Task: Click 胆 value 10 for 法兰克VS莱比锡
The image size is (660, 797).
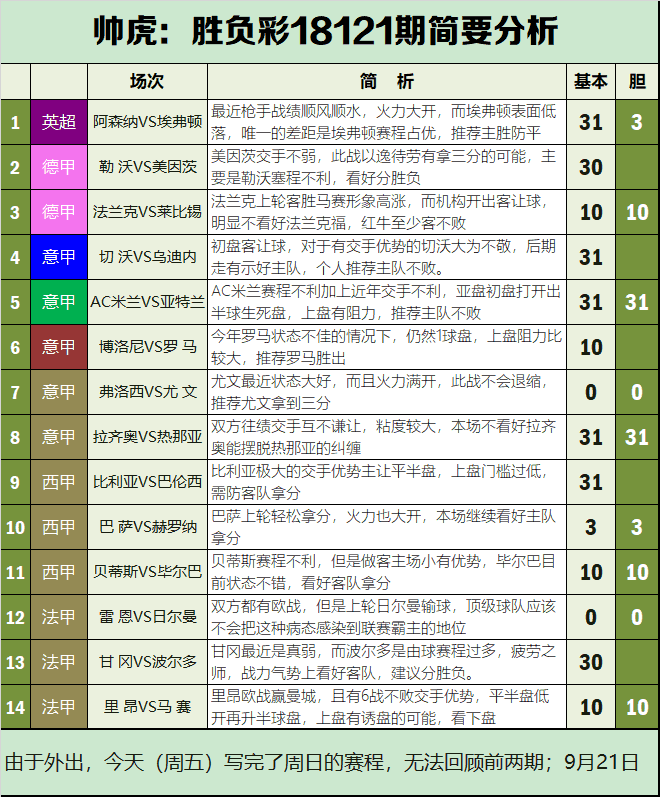Action: coord(637,212)
